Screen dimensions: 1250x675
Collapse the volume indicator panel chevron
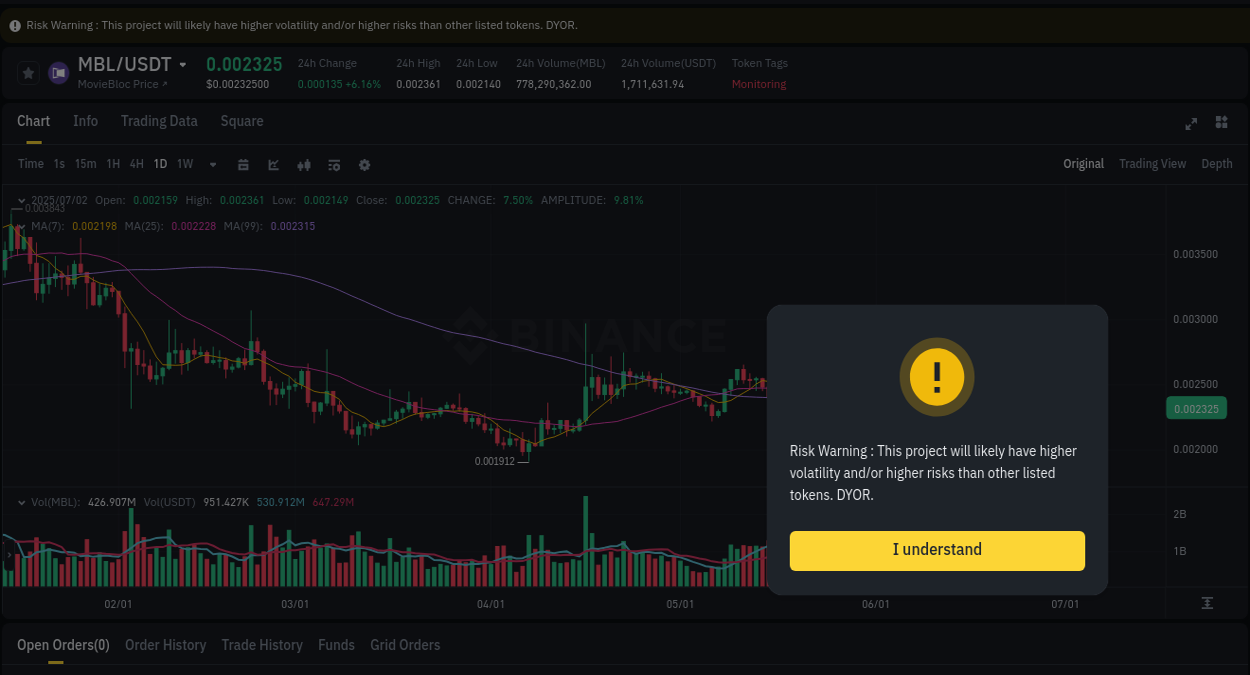click(22, 503)
